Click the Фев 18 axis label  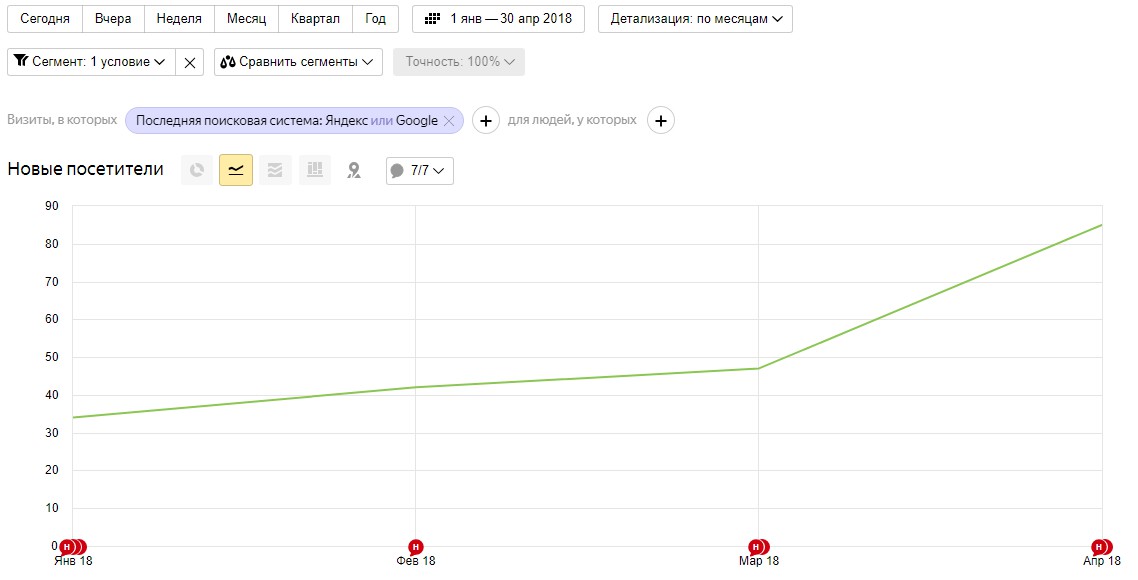[x=416, y=561]
